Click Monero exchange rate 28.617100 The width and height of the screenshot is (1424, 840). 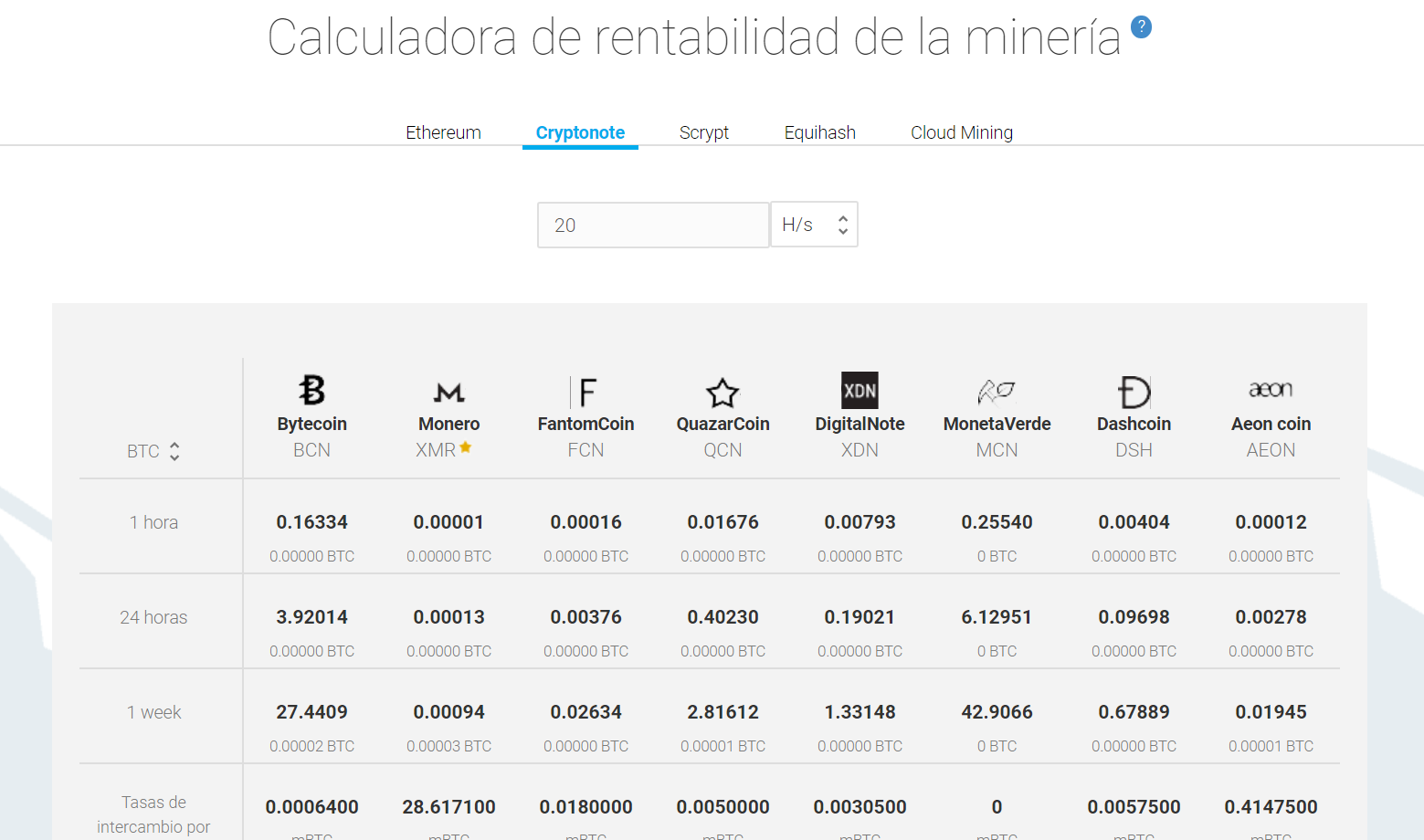pyautogui.click(x=449, y=807)
